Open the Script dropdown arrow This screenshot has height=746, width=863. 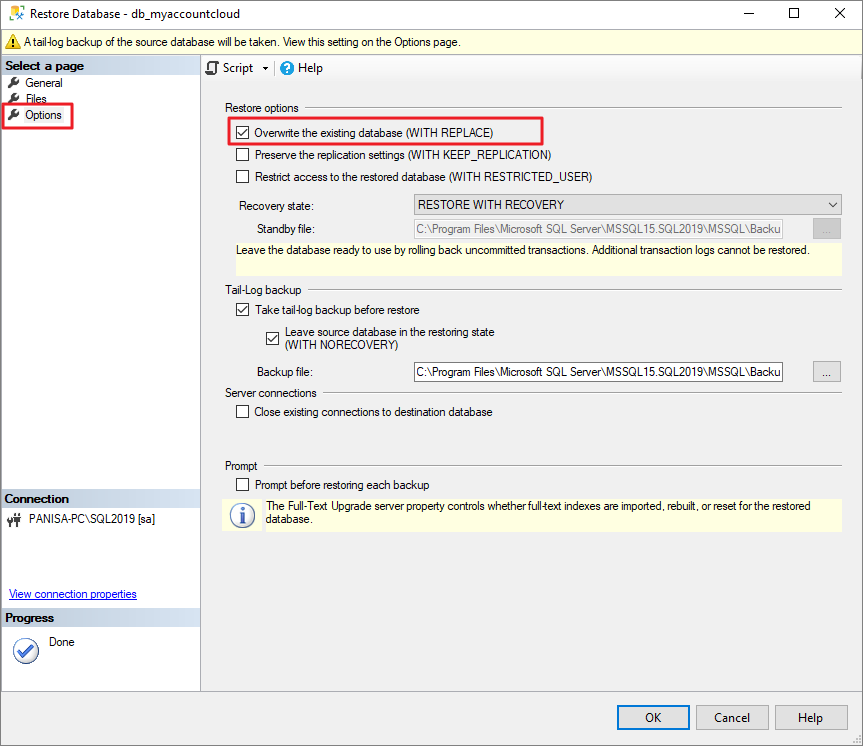coord(265,68)
